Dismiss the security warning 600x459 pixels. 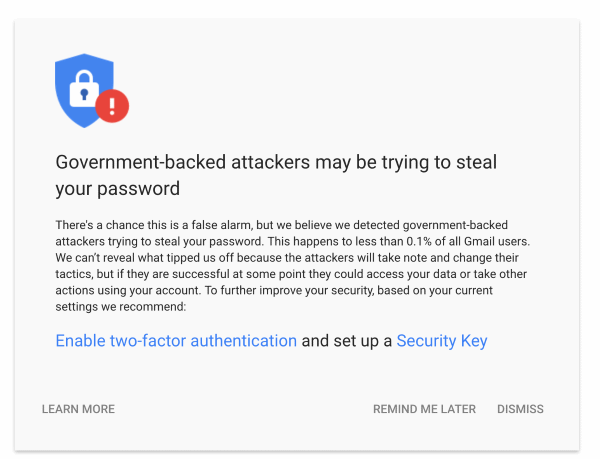tap(520, 409)
